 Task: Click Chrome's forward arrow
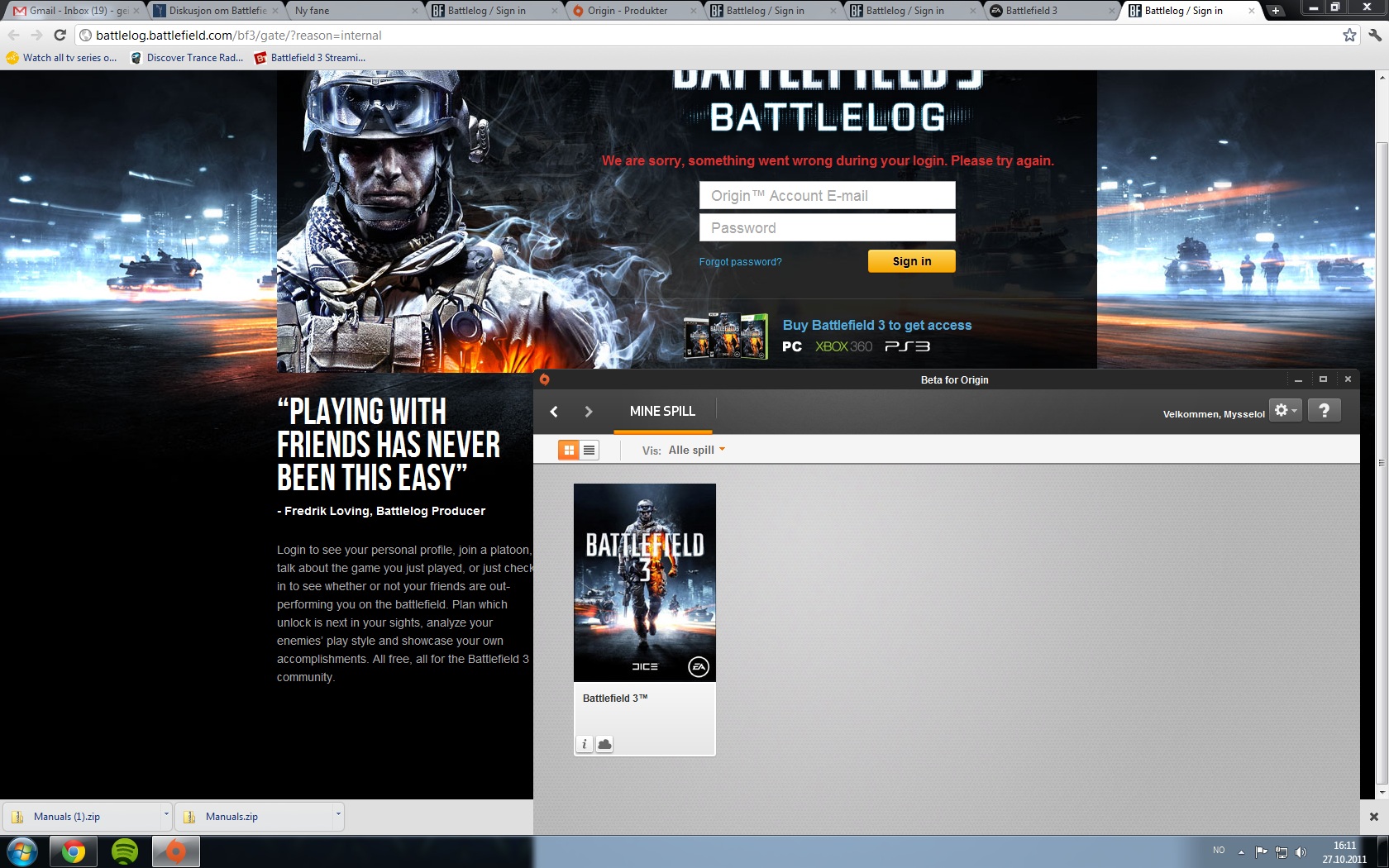coord(36,35)
